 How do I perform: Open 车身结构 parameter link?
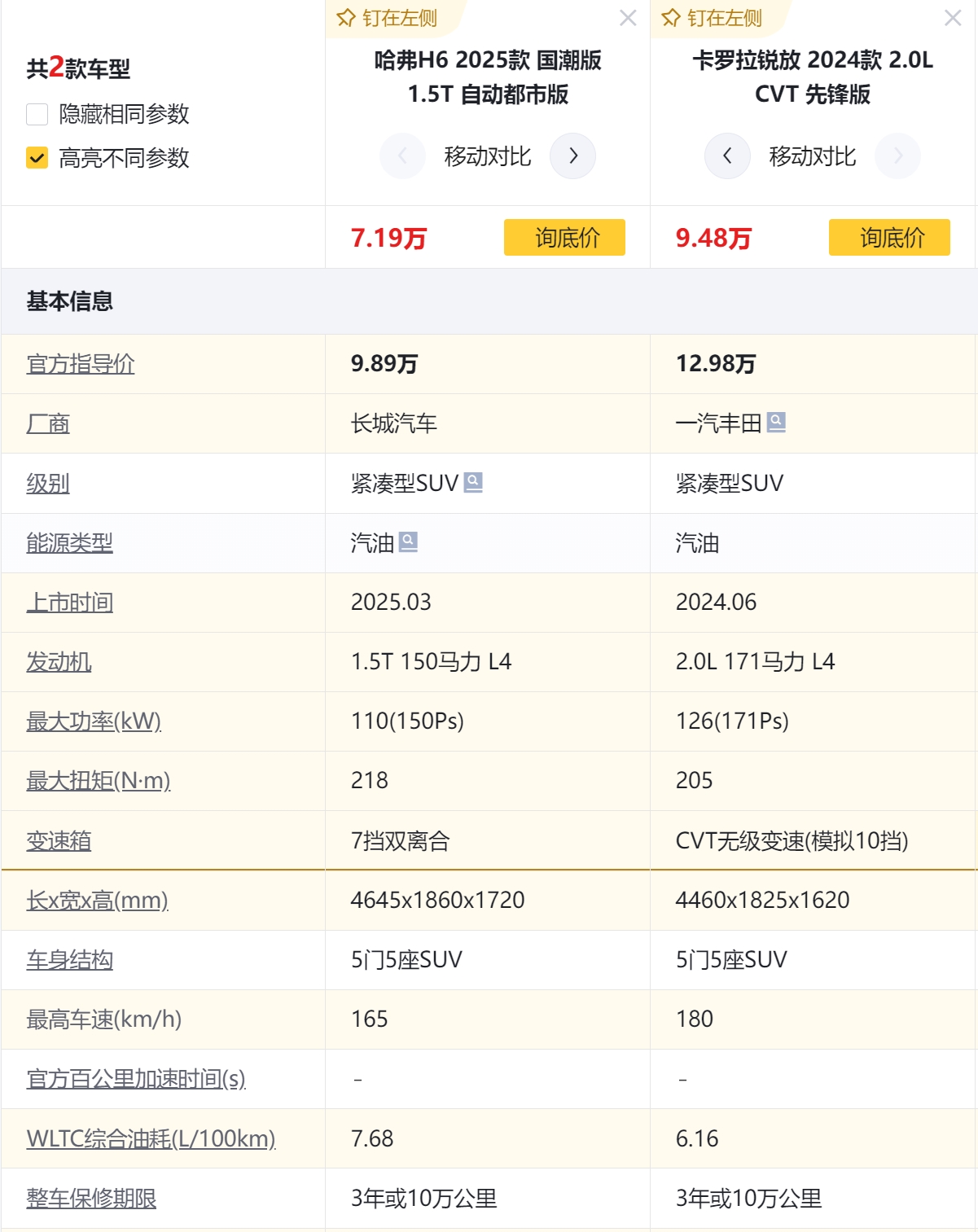tap(69, 959)
